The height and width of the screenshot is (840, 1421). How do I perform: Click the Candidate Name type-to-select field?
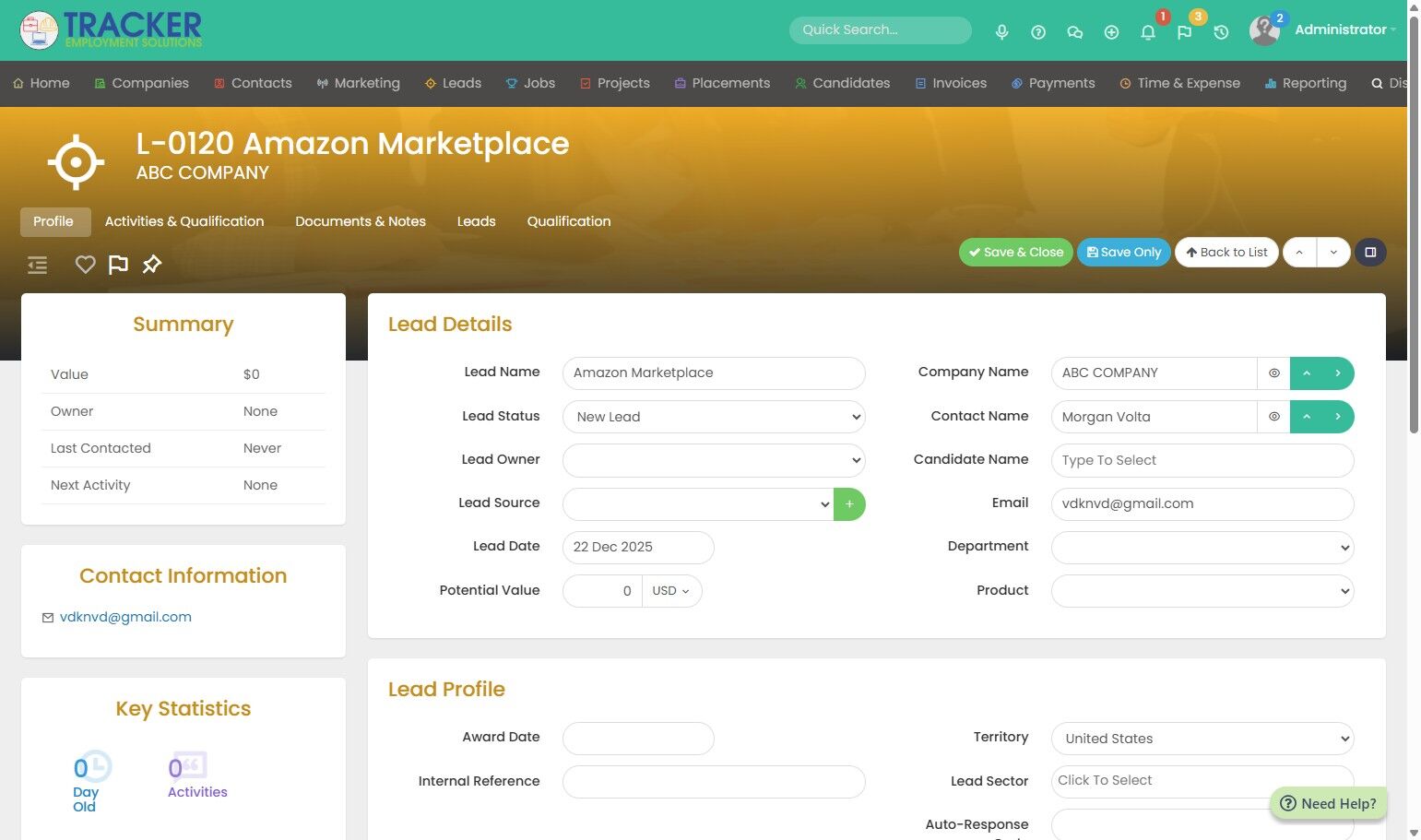click(x=1202, y=460)
